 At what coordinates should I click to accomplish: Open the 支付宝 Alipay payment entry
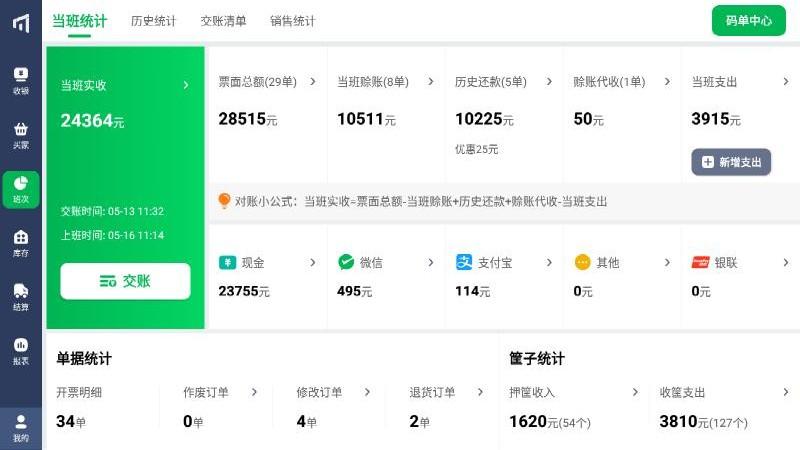pyautogui.click(x=503, y=263)
